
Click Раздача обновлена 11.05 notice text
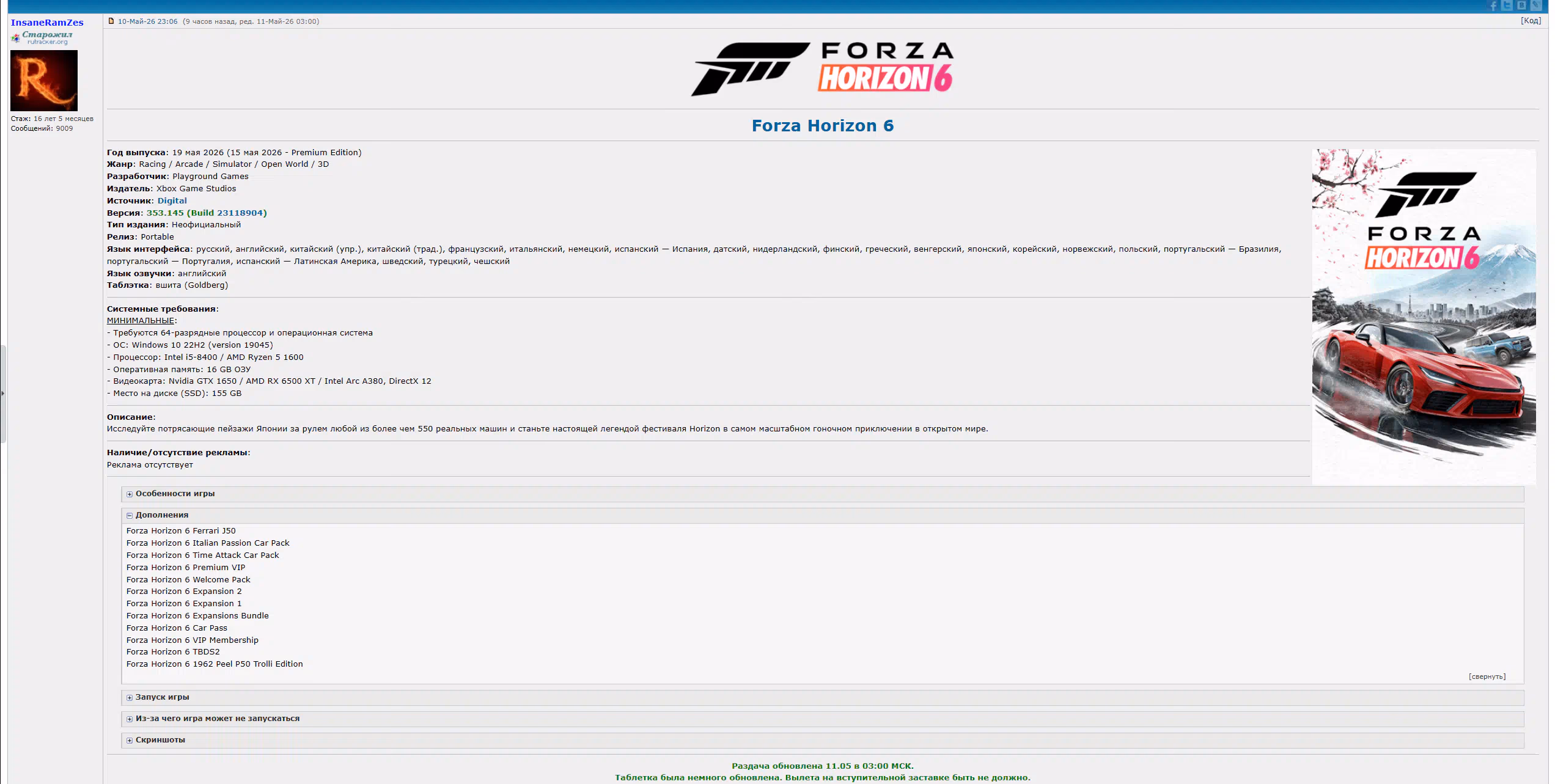point(823,766)
